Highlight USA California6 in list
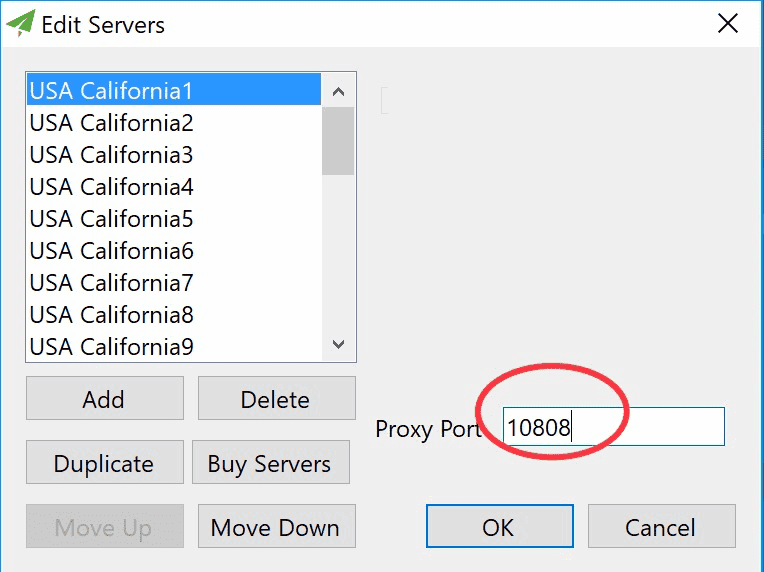The image size is (764, 572). 111,251
